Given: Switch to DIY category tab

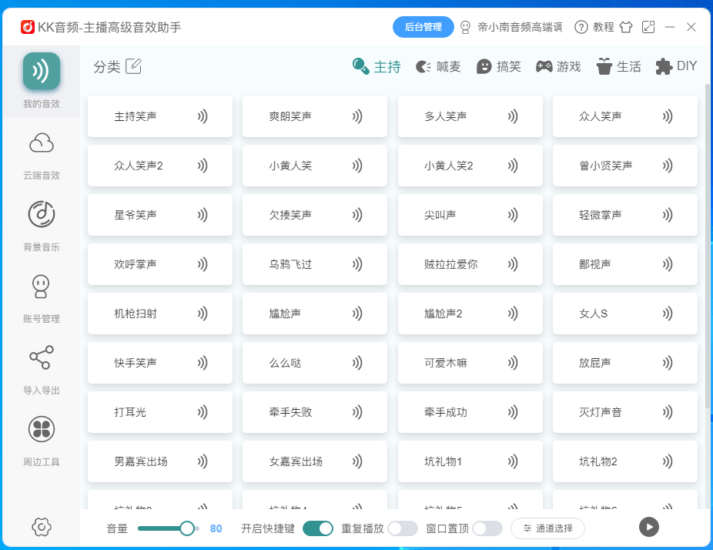Looking at the screenshot, I should [x=676, y=66].
